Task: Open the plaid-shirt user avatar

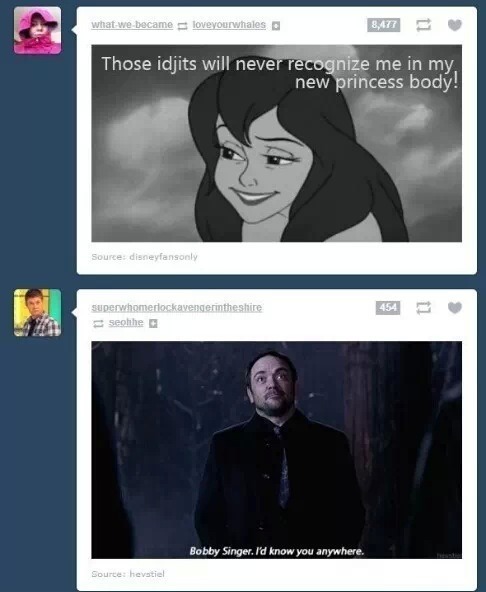Action: (37, 313)
